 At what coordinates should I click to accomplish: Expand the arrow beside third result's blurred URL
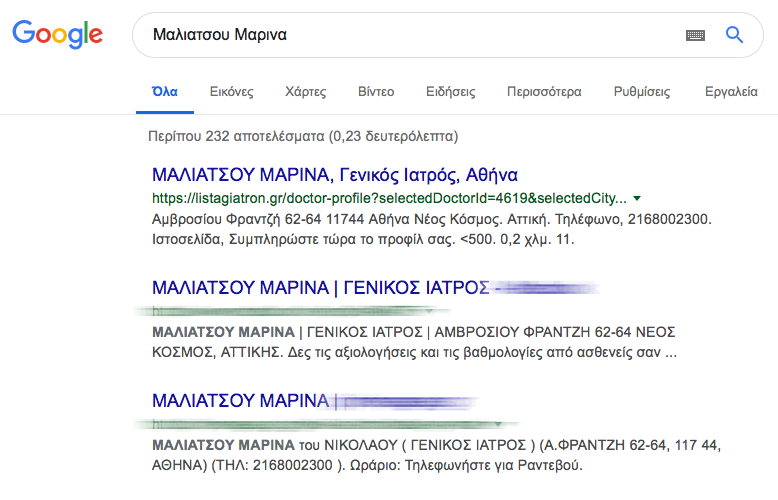pos(498,424)
